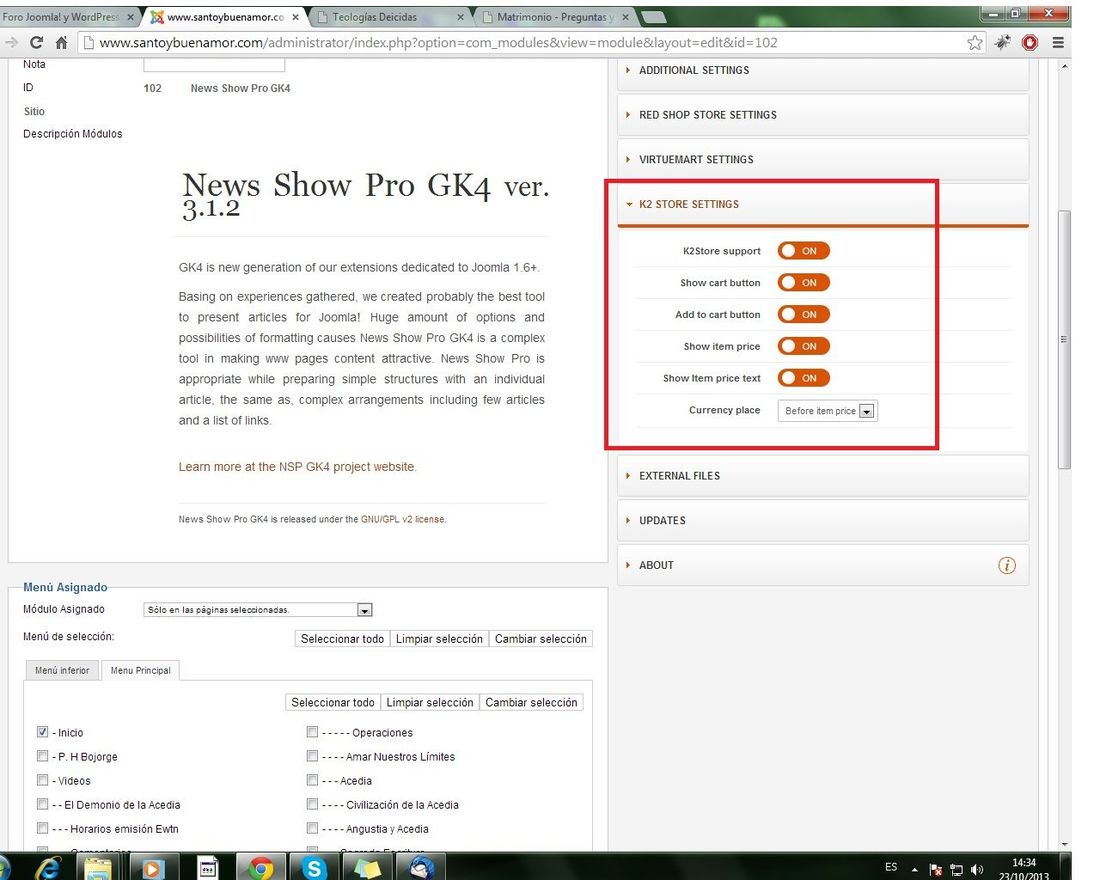Expand the External Files section
Screen dimensions: 1100x880
pyautogui.click(x=823, y=476)
